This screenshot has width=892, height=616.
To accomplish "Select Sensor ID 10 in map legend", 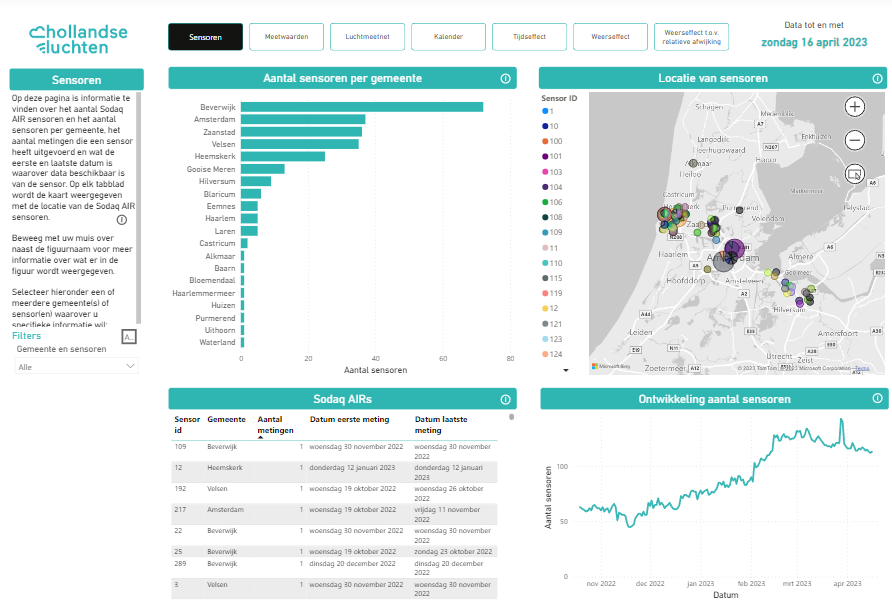I will [550, 126].
